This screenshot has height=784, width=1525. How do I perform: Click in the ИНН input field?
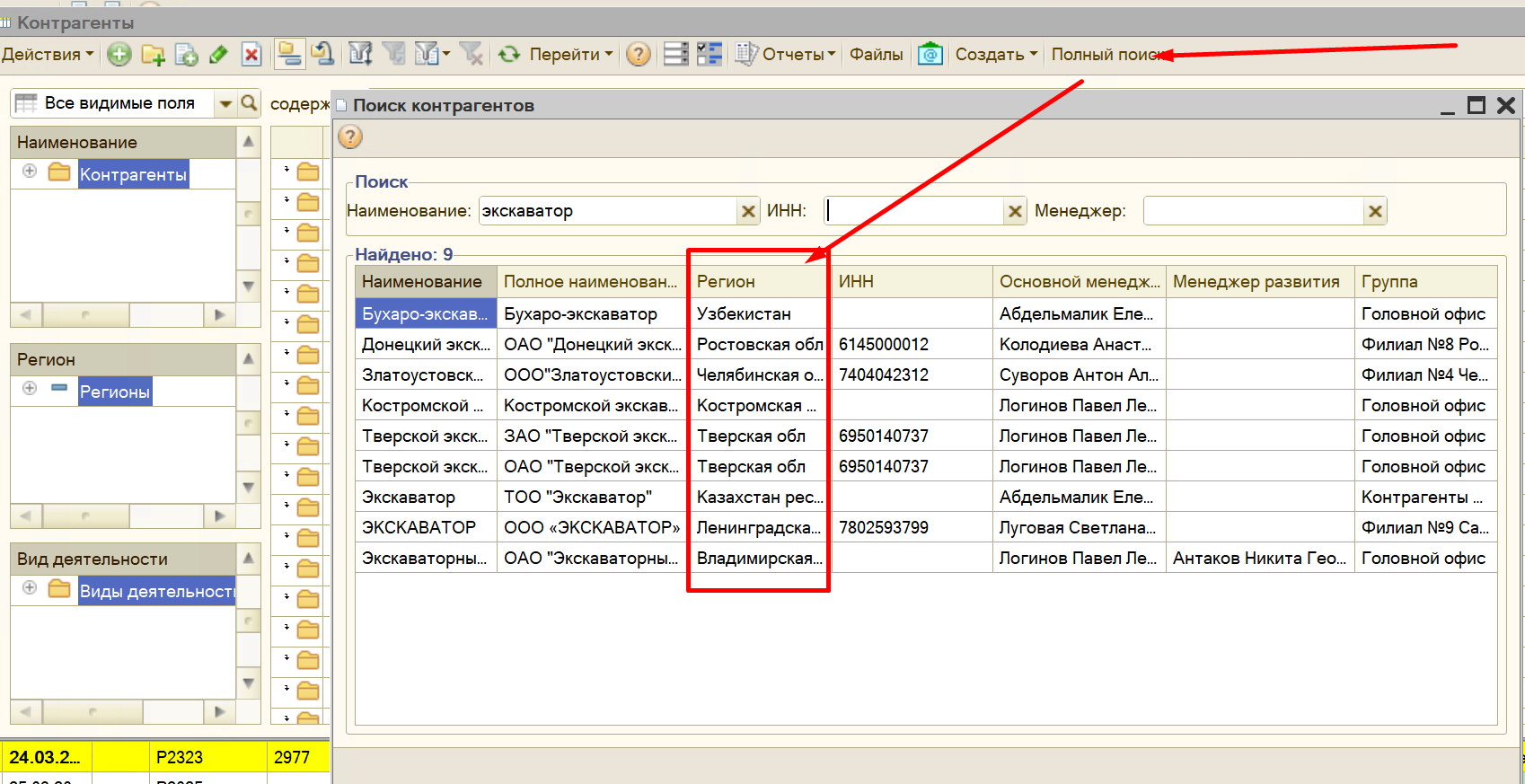[x=913, y=211]
